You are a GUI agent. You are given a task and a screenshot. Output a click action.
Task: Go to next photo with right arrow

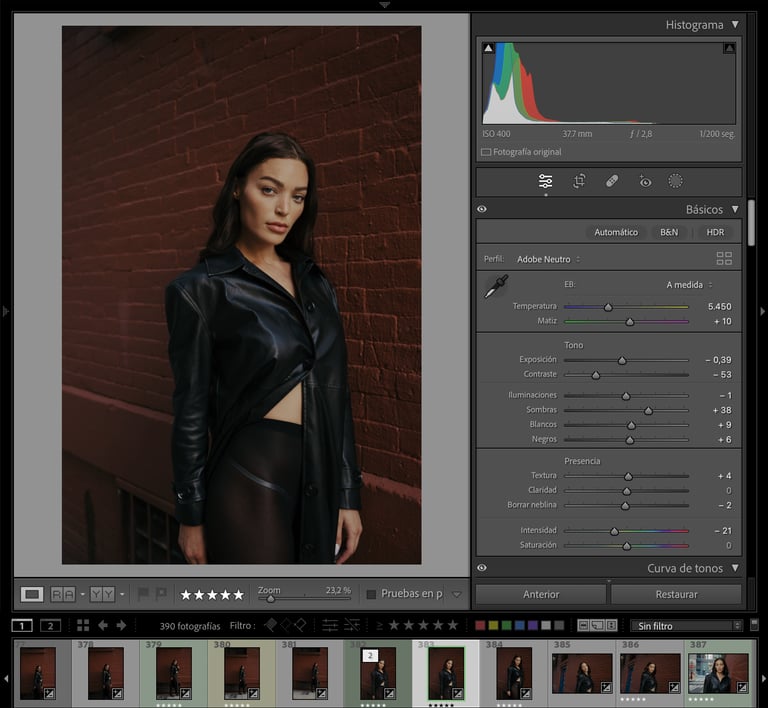(x=121, y=625)
